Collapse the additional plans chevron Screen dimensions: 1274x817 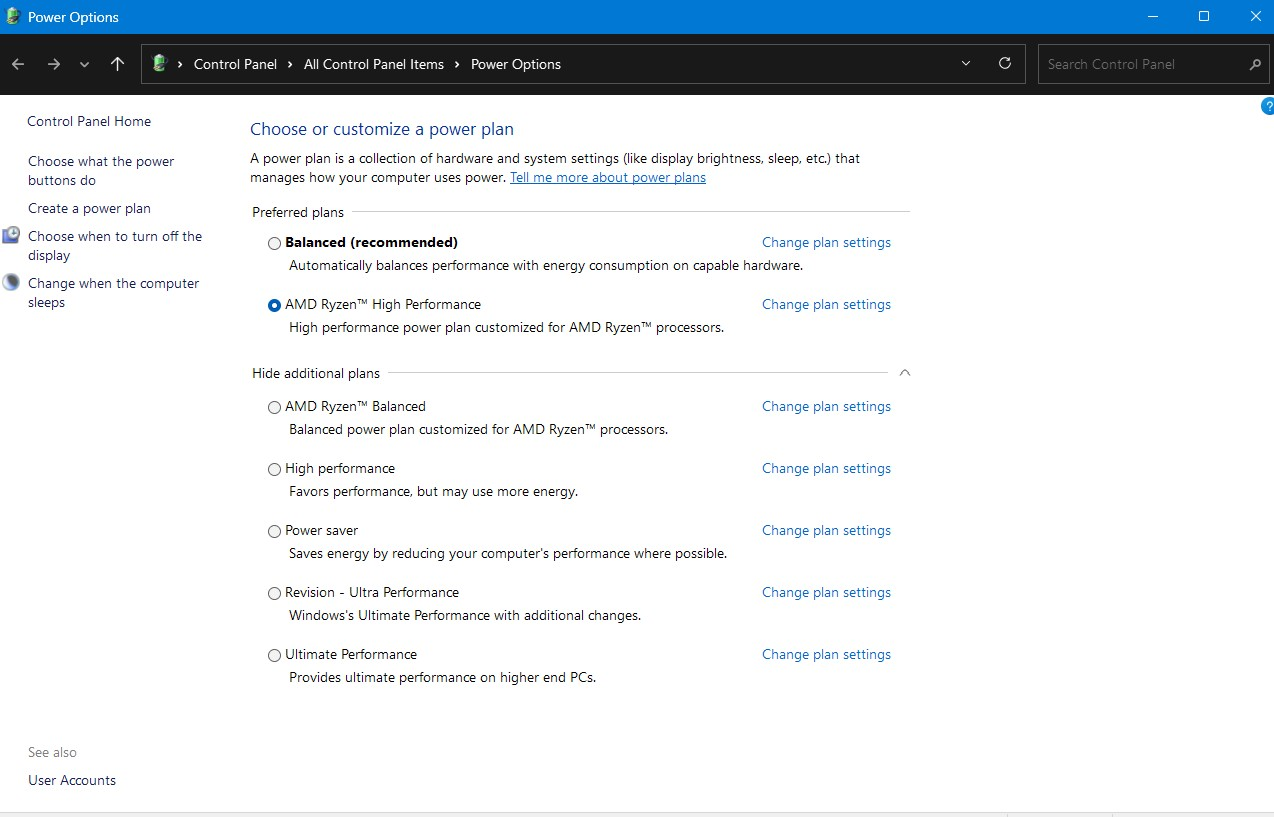[904, 372]
